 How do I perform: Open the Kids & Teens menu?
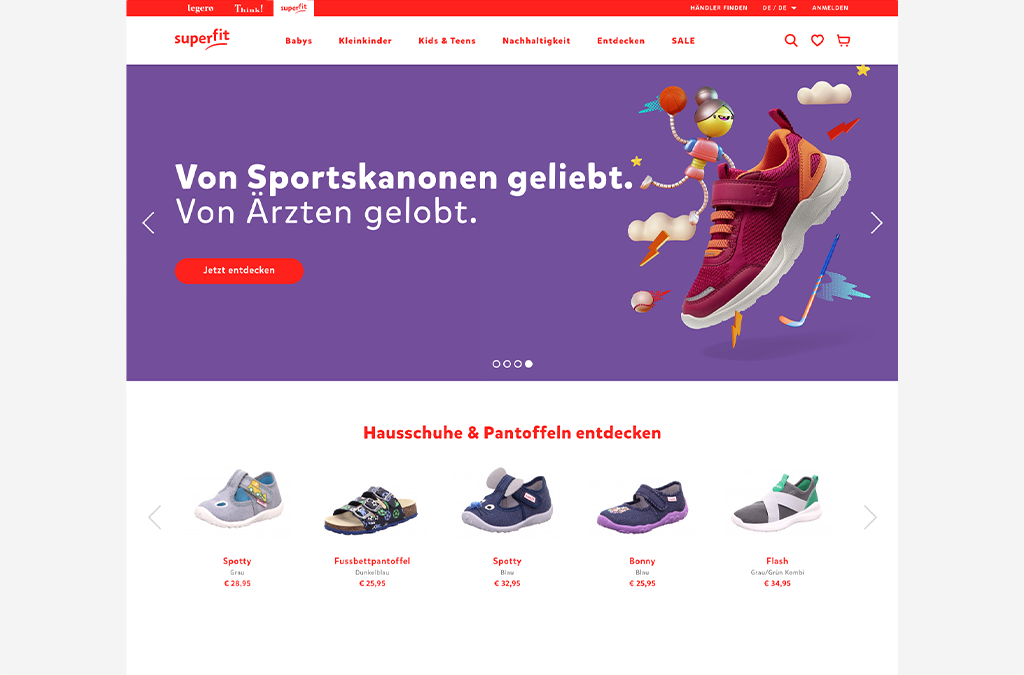(x=447, y=40)
